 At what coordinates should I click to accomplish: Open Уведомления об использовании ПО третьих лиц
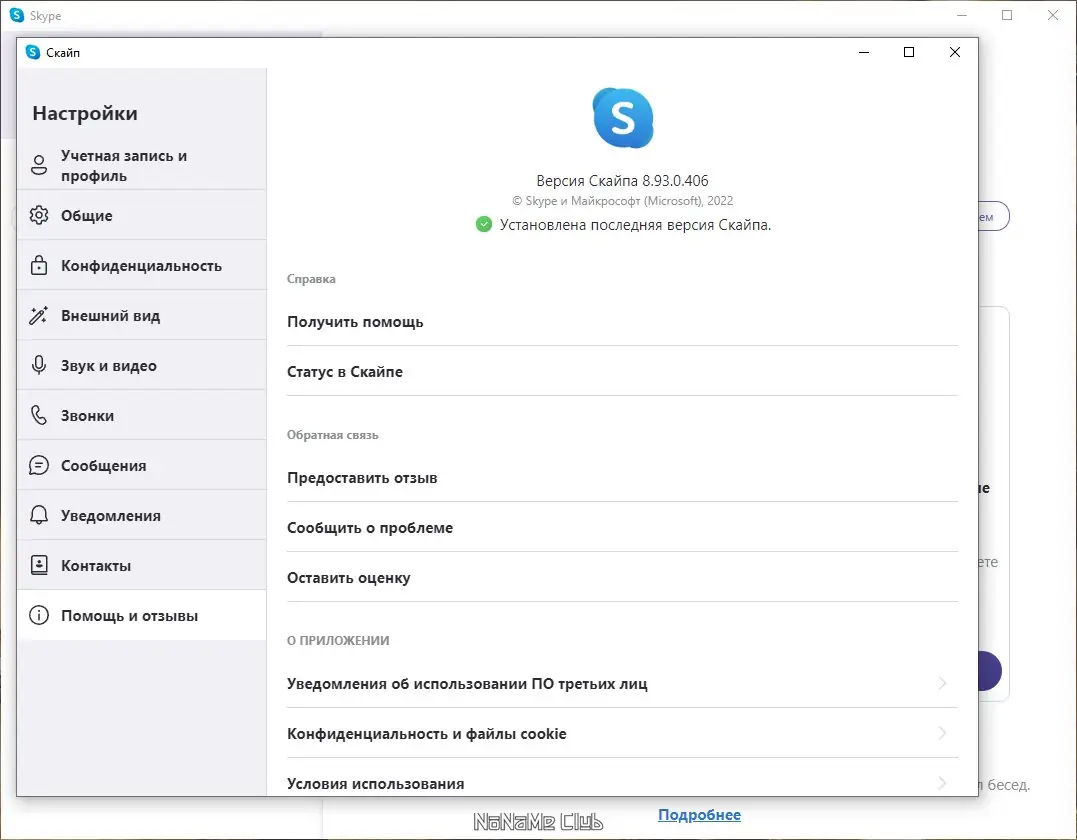622,683
